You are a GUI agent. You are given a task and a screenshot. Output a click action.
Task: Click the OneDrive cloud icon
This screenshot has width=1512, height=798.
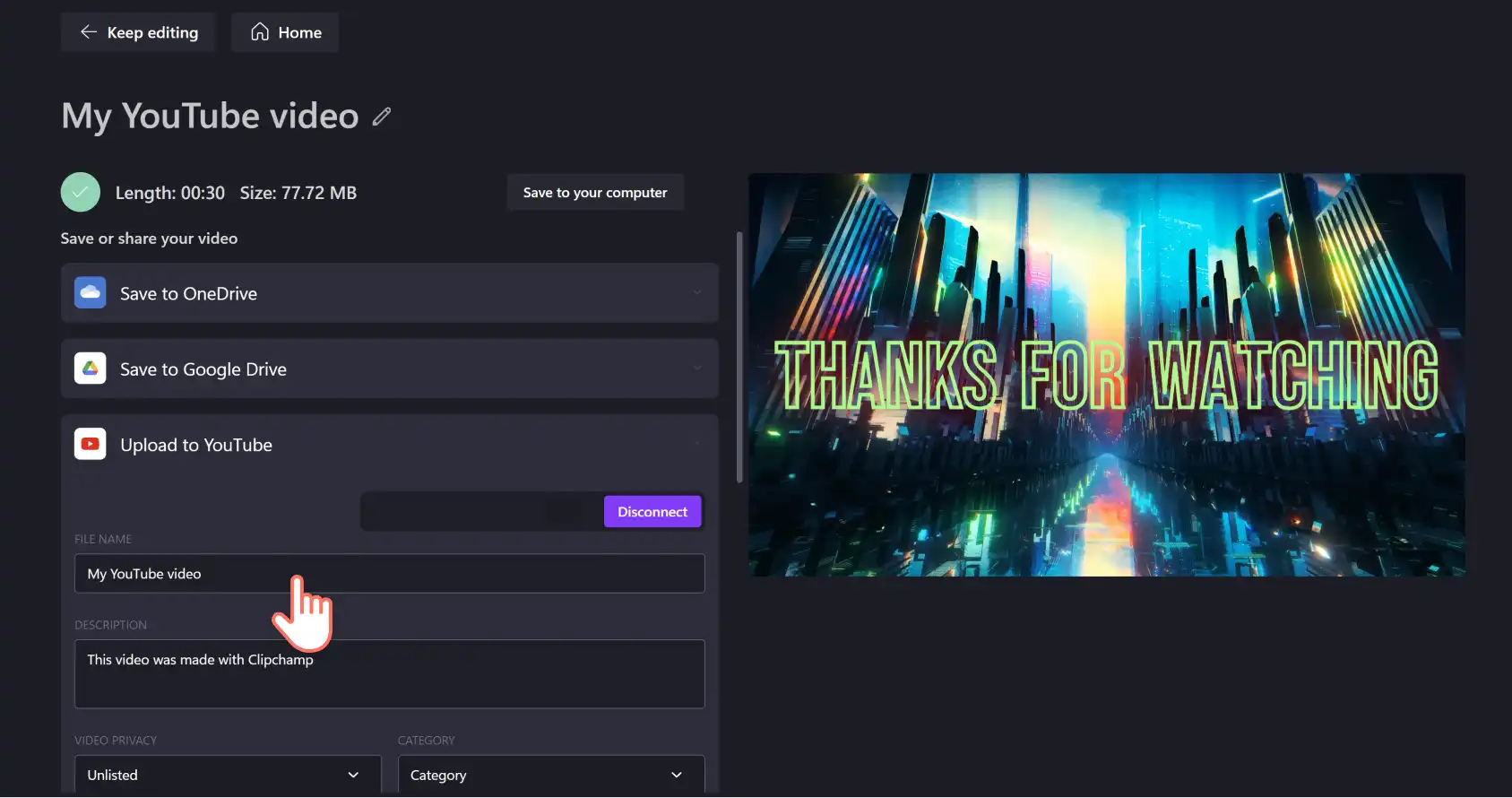[x=90, y=292]
